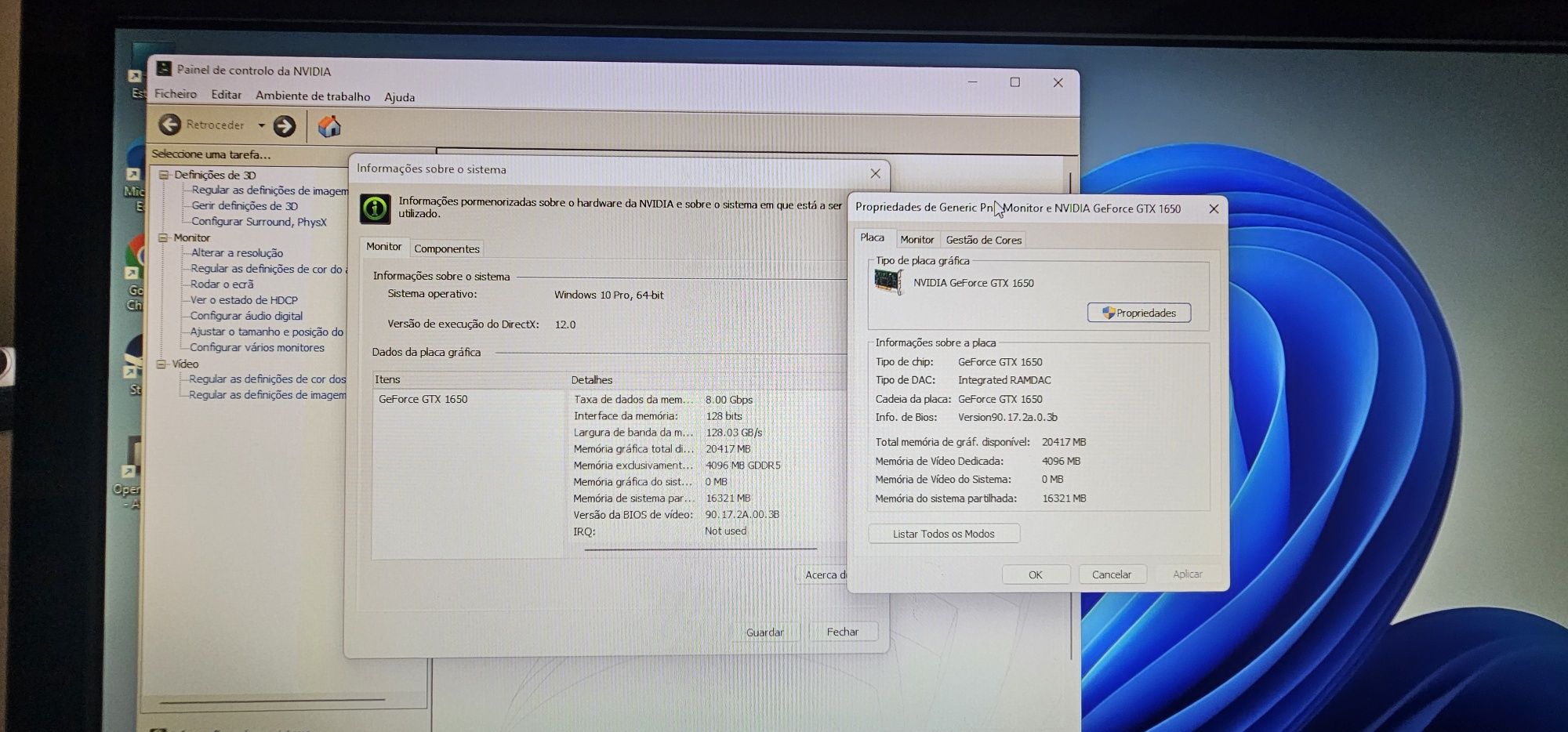Click the Windows 10 Pro, 64-bit text
This screenshot has width=1568, height=732.
coord(608,295)
